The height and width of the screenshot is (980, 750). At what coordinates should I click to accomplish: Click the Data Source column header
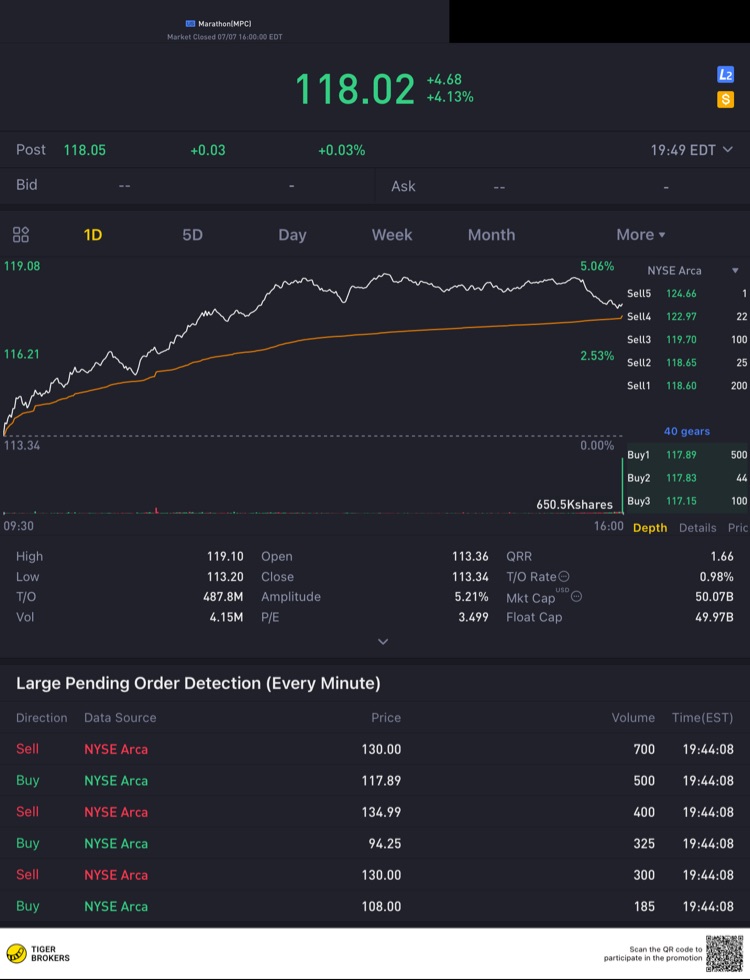click(120, 718)
